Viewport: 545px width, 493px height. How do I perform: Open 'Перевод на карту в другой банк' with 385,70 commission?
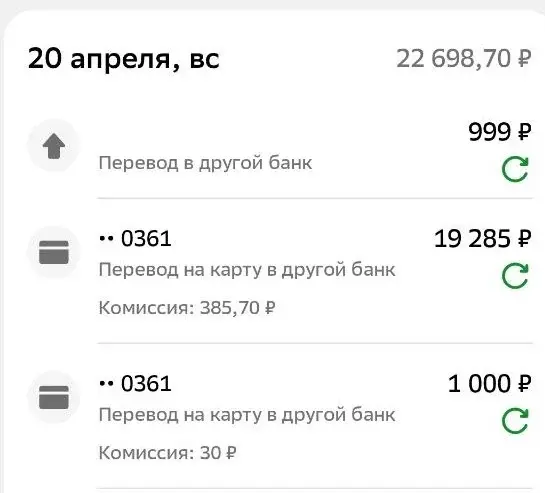[x=247, y=270]
